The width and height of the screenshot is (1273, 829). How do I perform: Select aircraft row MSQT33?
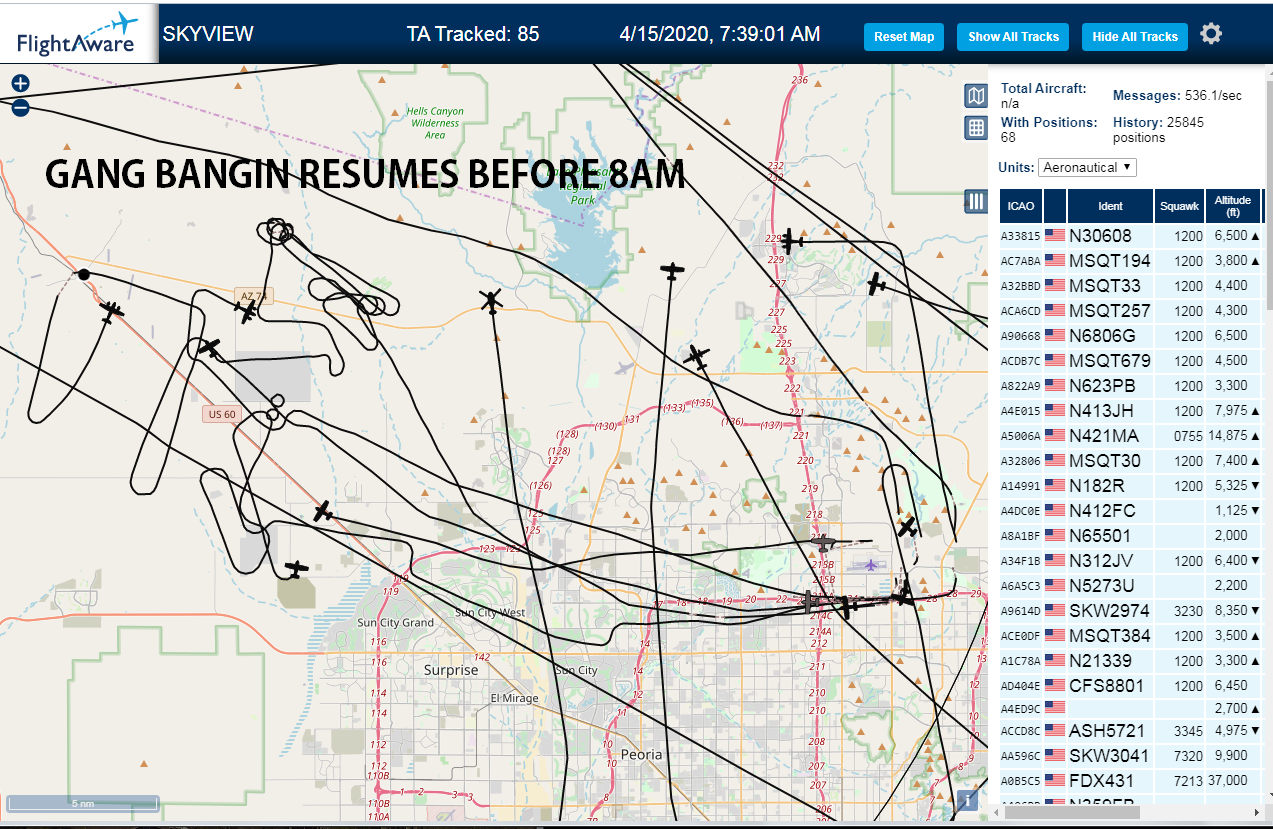pos(1130,286)
